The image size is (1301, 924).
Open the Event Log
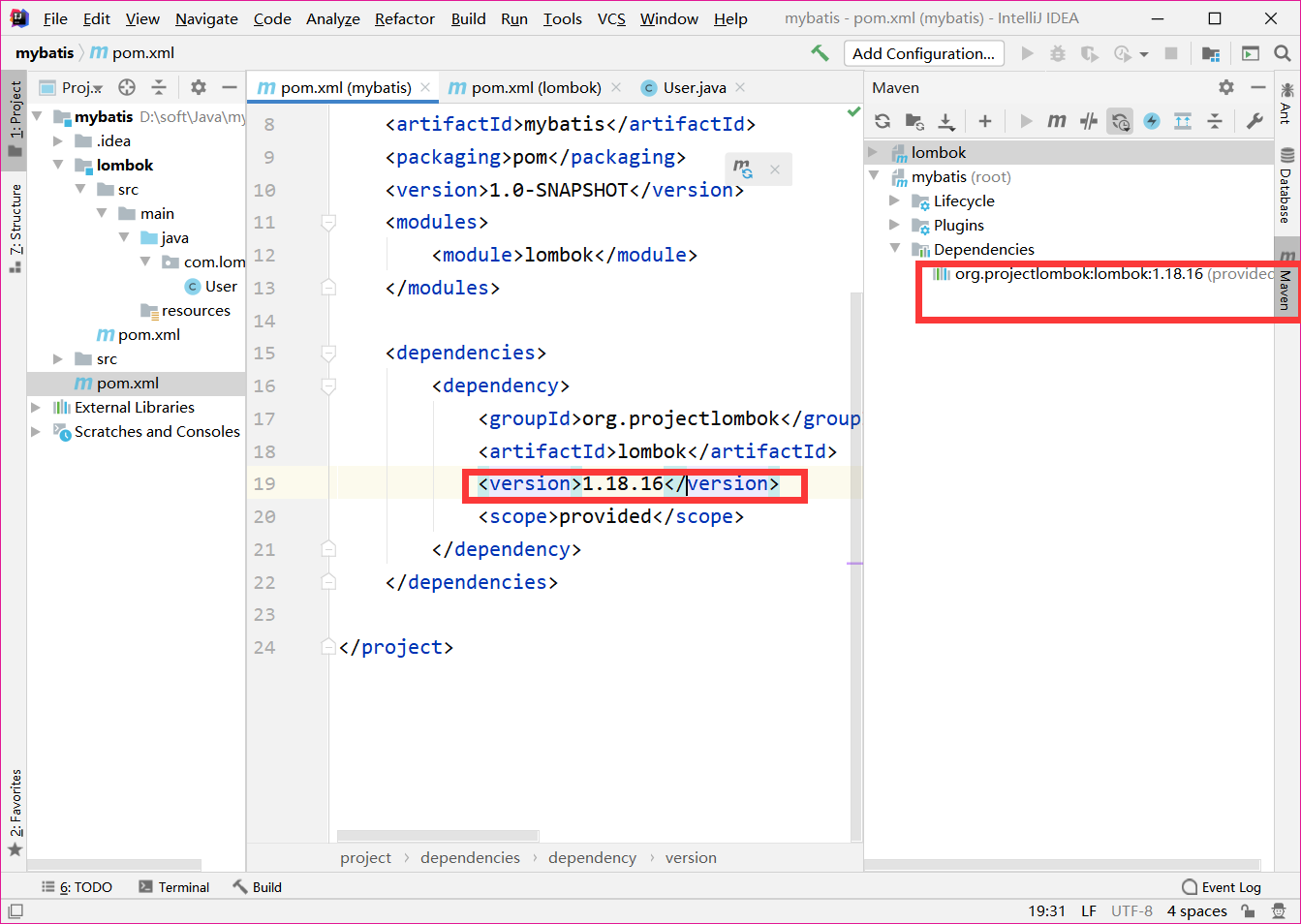[x=1222, y=886]
